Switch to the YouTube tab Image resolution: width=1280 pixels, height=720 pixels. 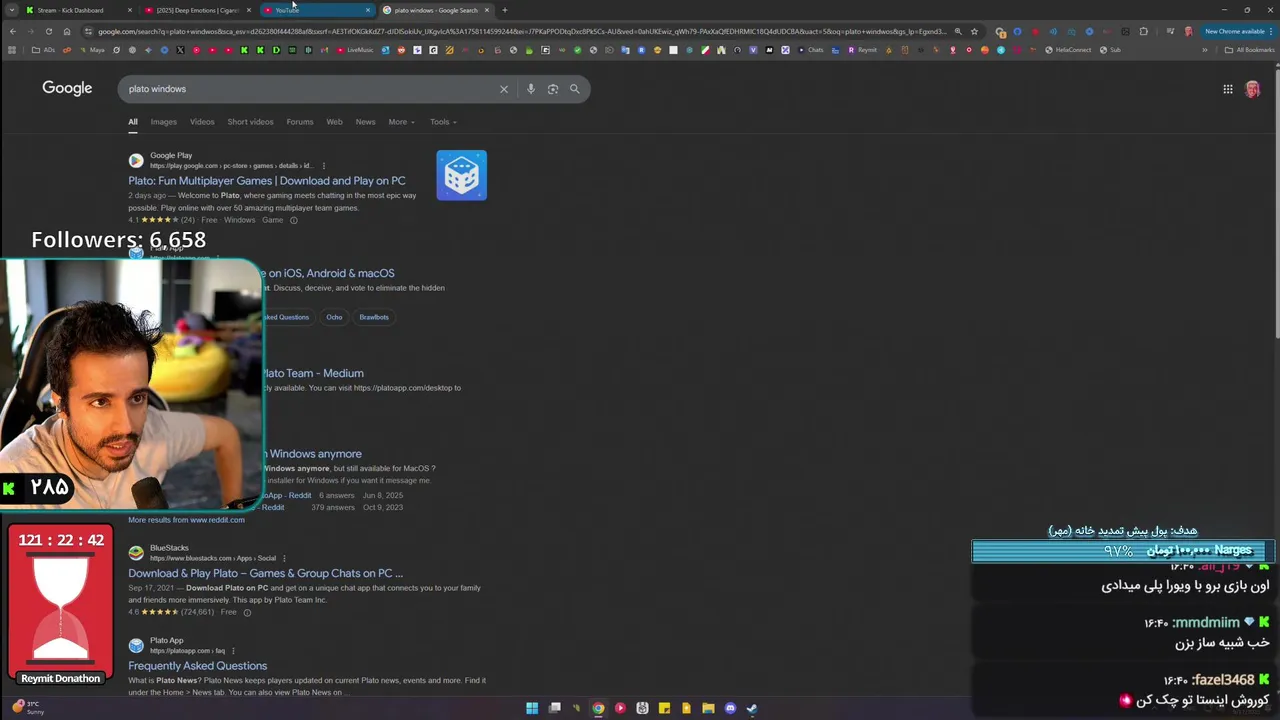pyautogui.click(x=316, y=10)
